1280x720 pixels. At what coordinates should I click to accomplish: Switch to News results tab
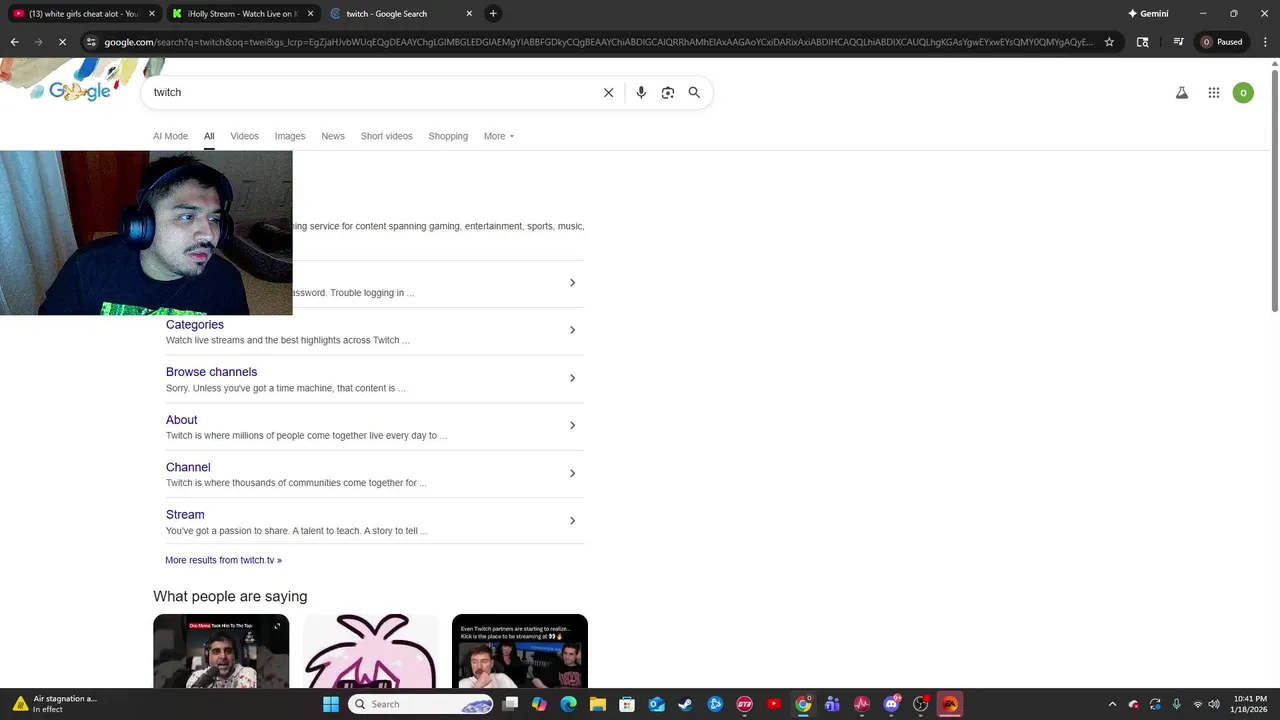(x=333, y=136)
